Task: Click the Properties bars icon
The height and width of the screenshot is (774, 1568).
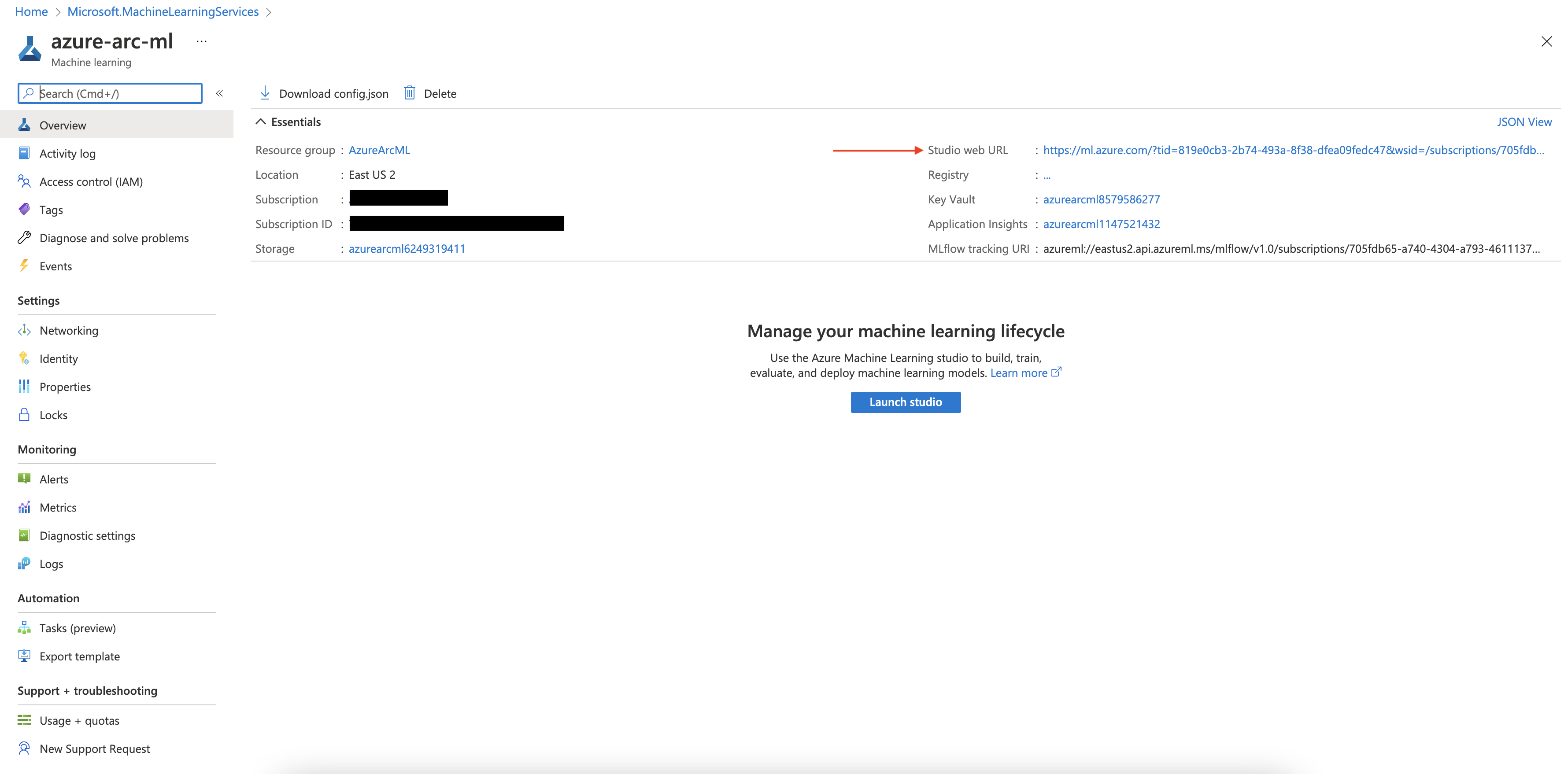Action: [24, 386]
